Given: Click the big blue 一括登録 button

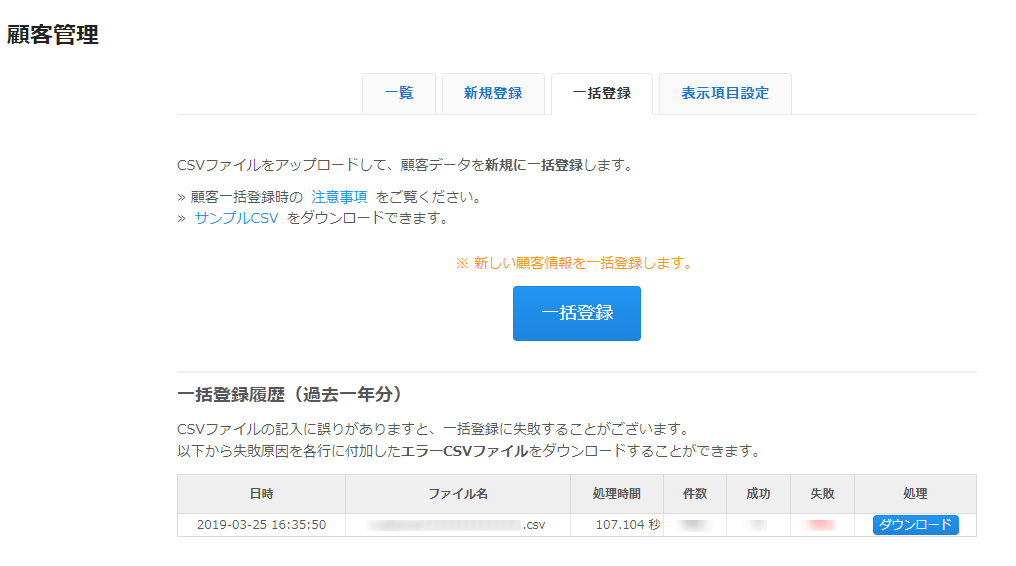Looking at the screenshot, I should (577, 313).
